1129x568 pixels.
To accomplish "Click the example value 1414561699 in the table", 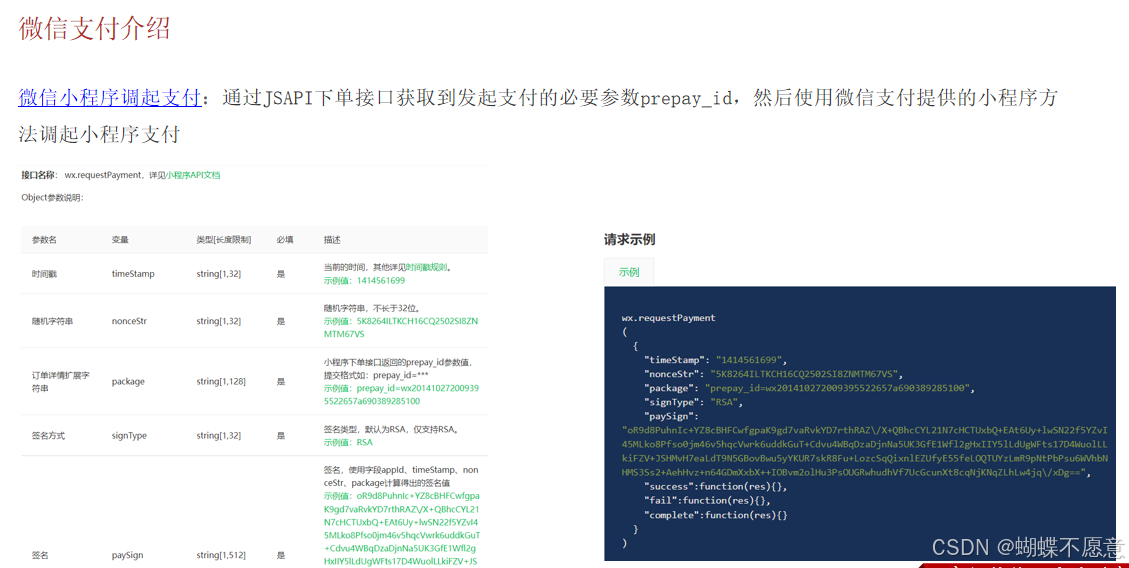I will tap(381, 281).
